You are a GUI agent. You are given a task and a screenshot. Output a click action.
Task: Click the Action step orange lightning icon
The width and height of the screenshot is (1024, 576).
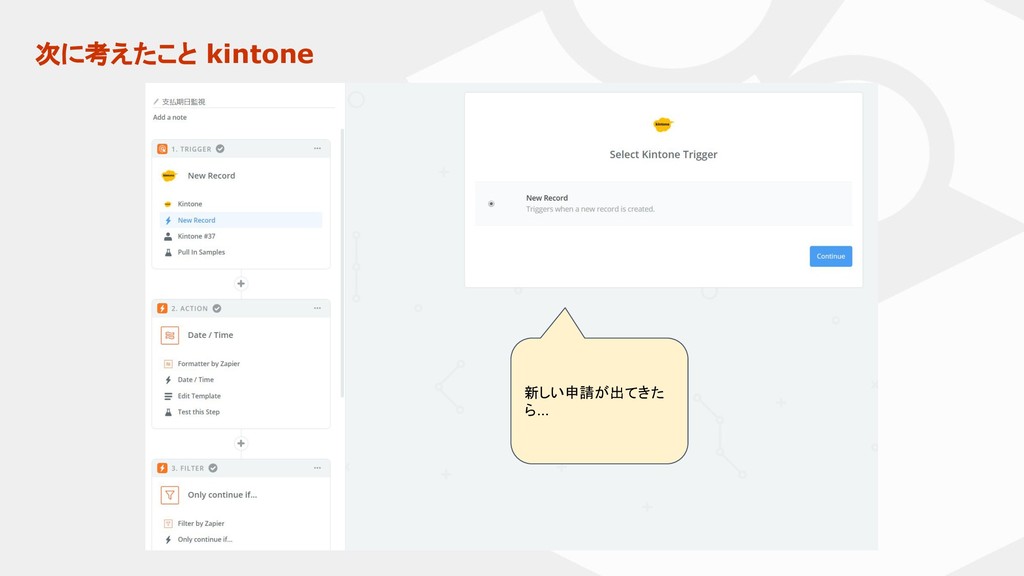tap(162, 308)
